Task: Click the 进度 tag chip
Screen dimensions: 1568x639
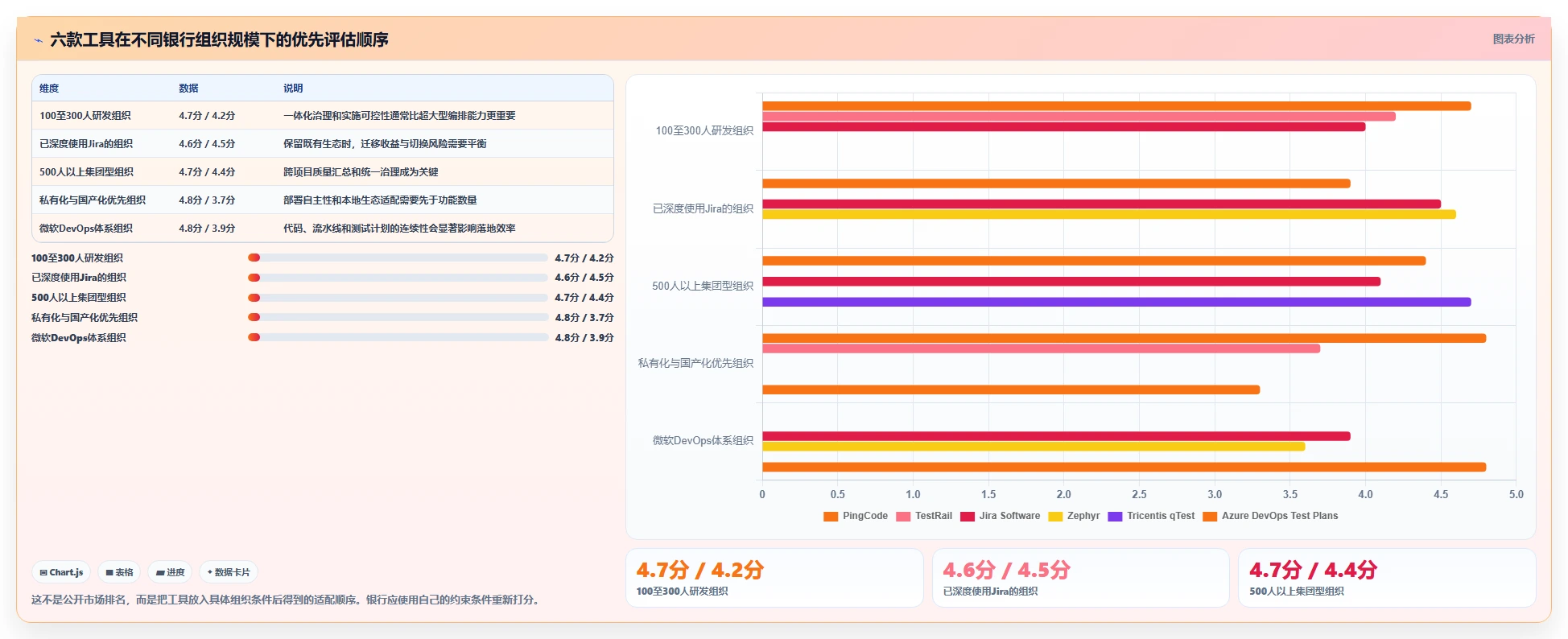Action: (170, 572)
